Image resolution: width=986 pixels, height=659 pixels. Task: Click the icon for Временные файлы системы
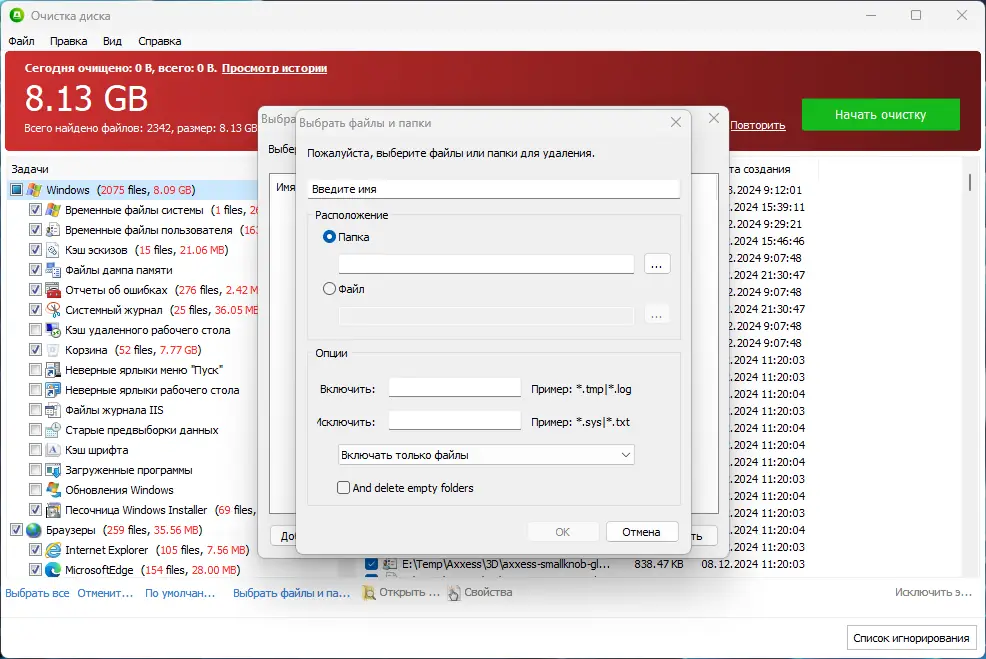click(x=53, y=210)
